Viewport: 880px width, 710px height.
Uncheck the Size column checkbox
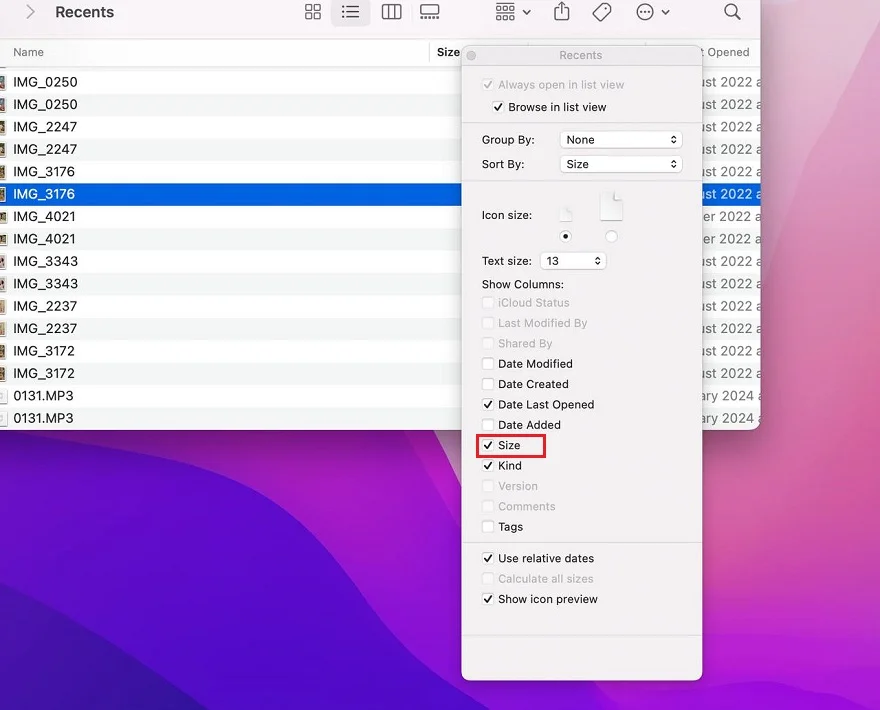click(x=488, y=445)
